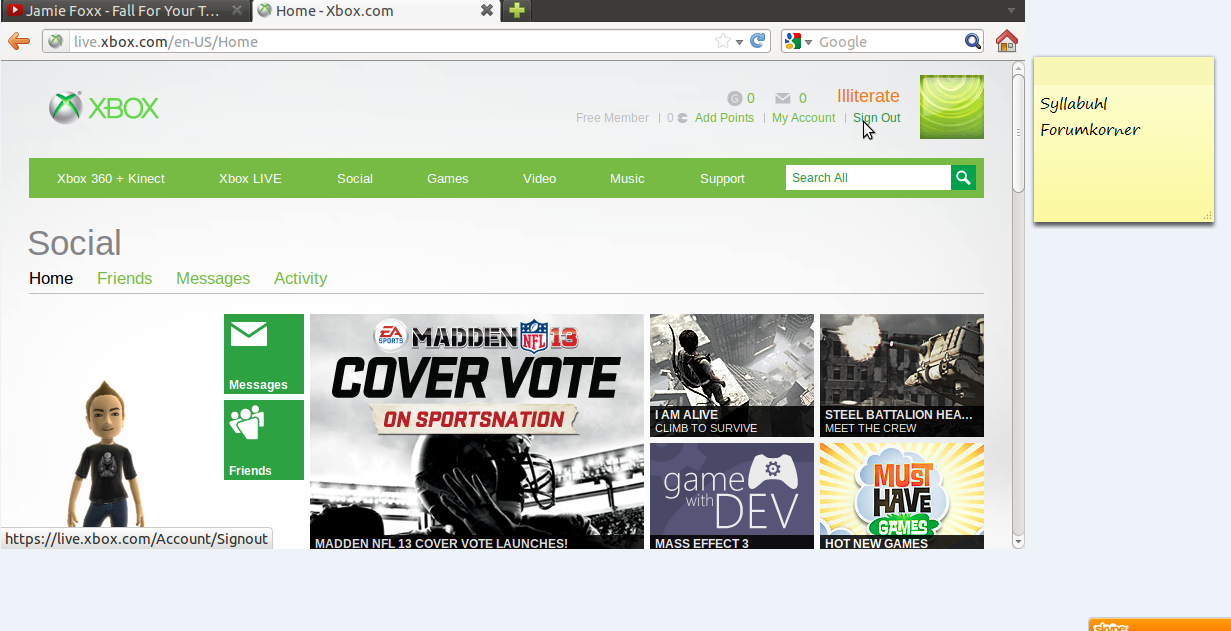The height and width of the screenshot is (631, 1231).
Task: Open the Steel Battalion tile
Action: [x=902, y=375]
